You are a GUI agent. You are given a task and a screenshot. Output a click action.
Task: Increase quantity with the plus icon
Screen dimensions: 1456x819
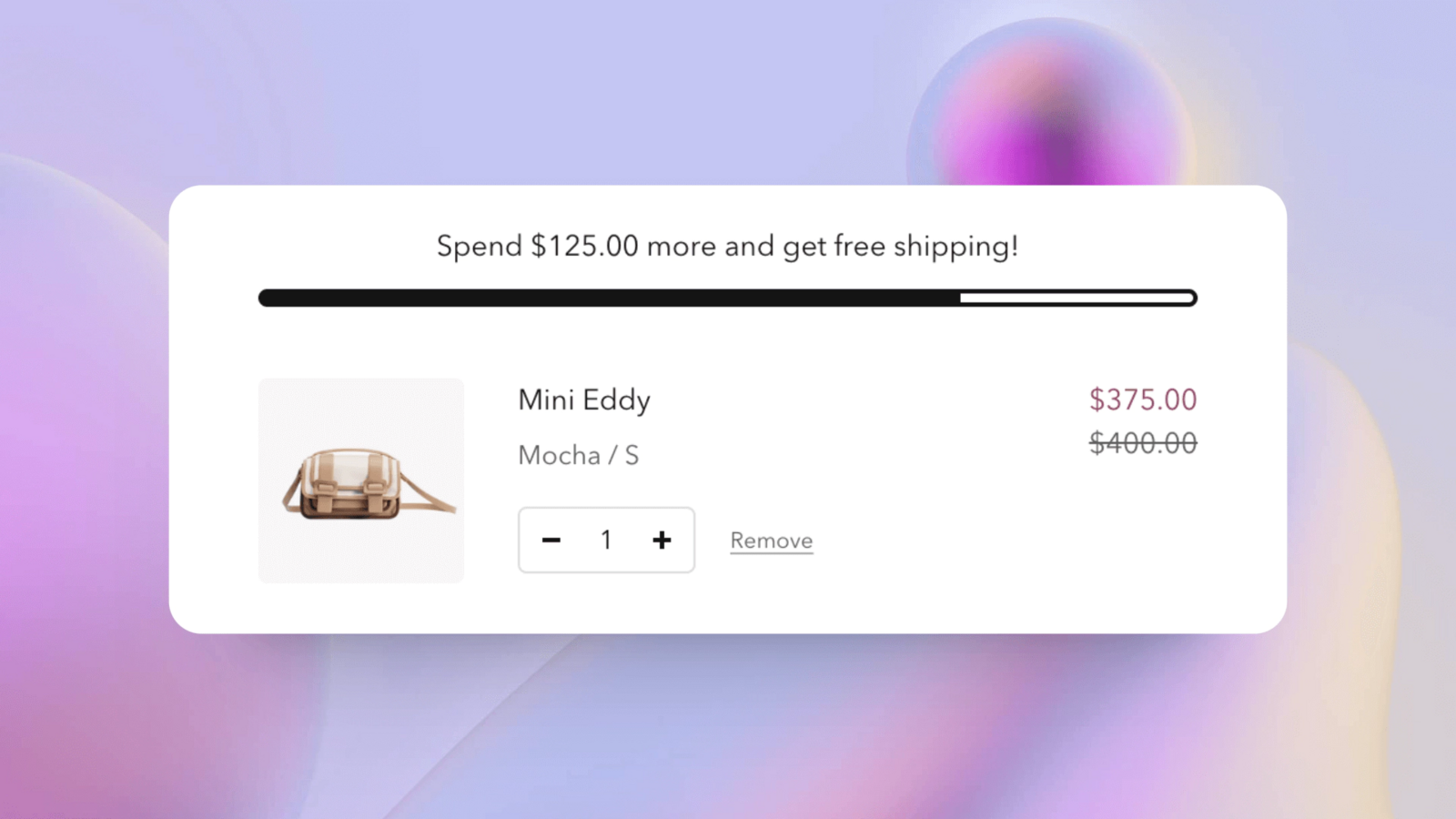click(x=662, y=541)
